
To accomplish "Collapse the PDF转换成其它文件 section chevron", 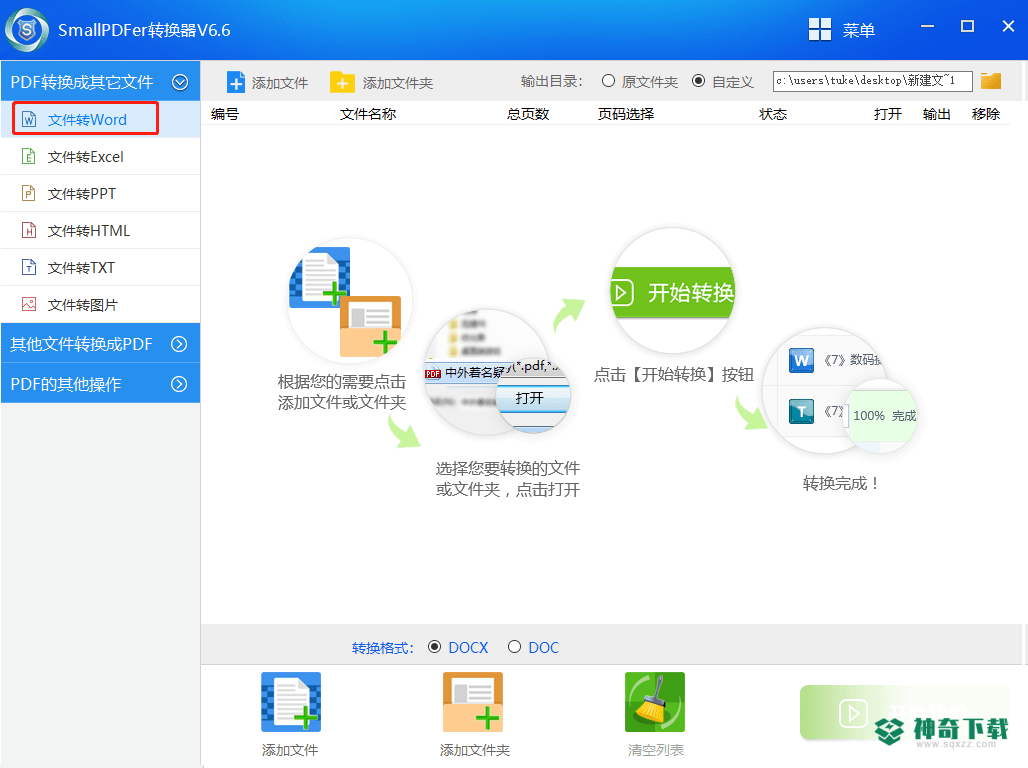I will [x=180, y=82].
